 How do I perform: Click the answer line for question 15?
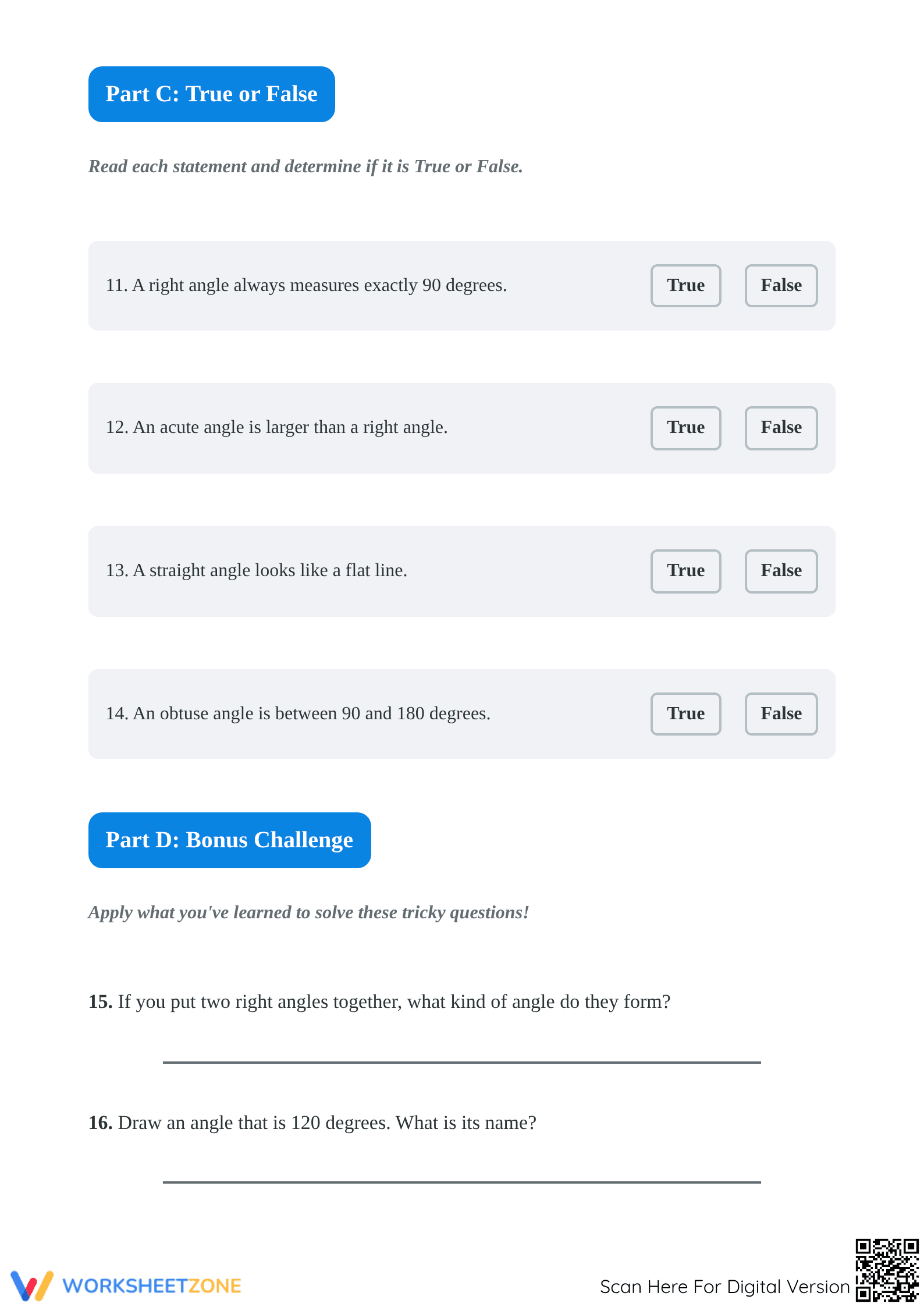tap(461, 1061)
